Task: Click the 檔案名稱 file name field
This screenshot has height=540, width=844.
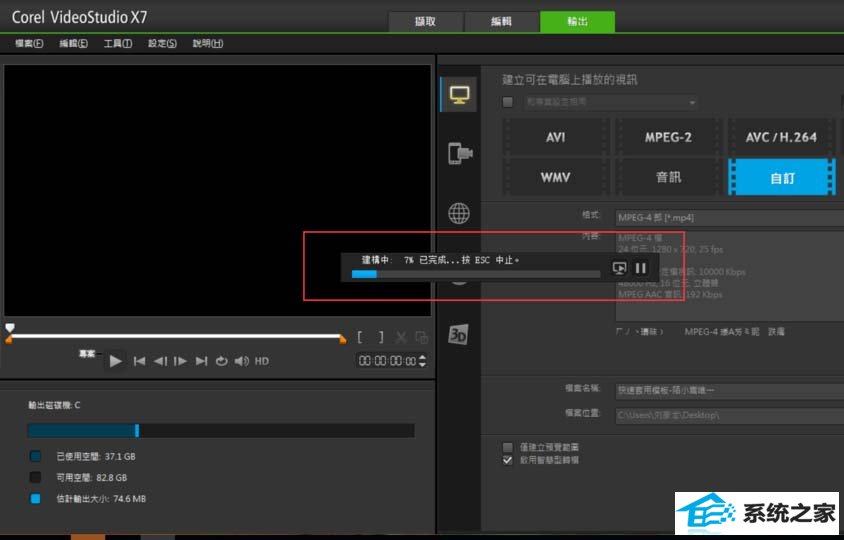Action: pyautogui.click(x=729, y=390)
